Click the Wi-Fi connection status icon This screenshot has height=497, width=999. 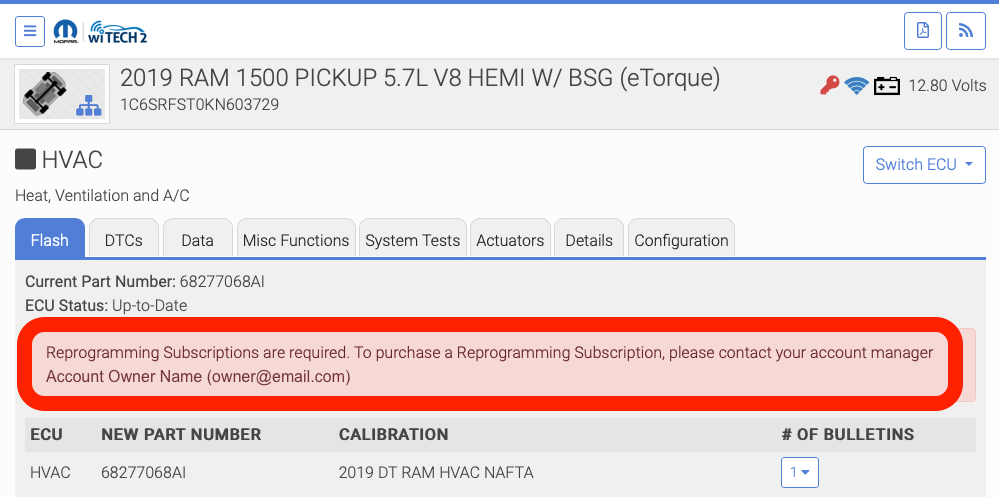point(856,86)
